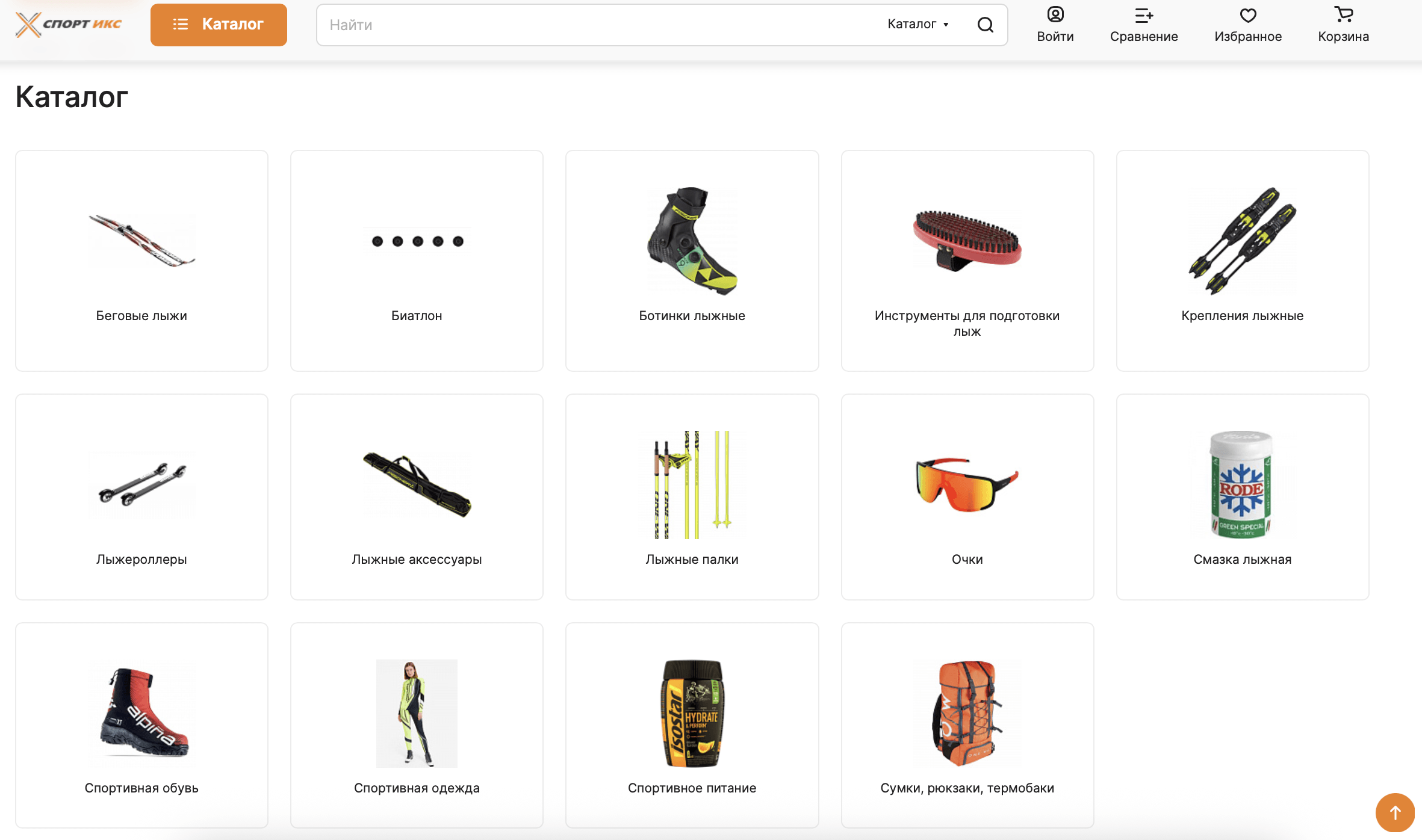Click the Найти search field
This screenshot has height=840, width=1422.
coord(596,25)
